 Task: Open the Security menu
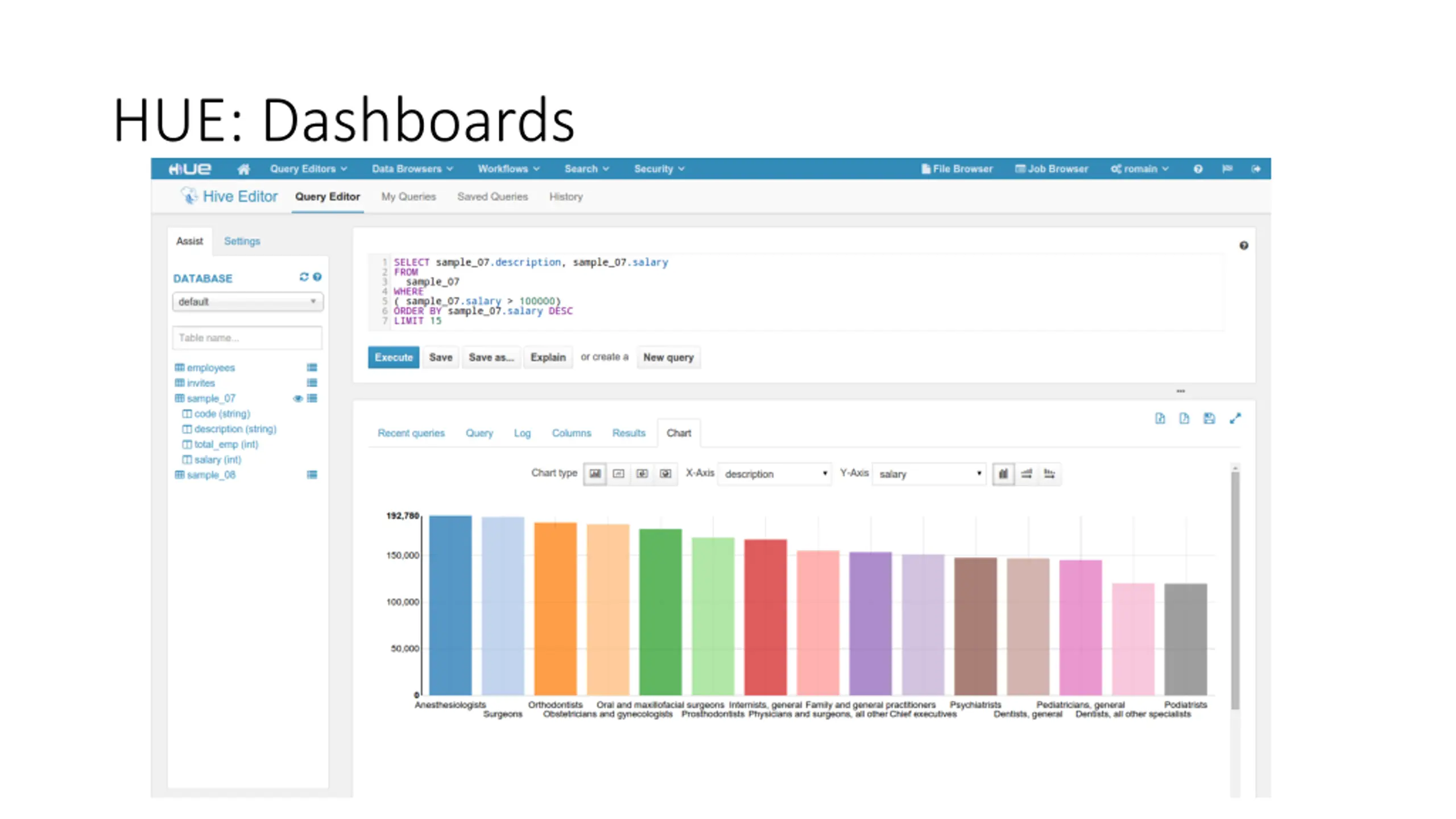pos(659,169)
